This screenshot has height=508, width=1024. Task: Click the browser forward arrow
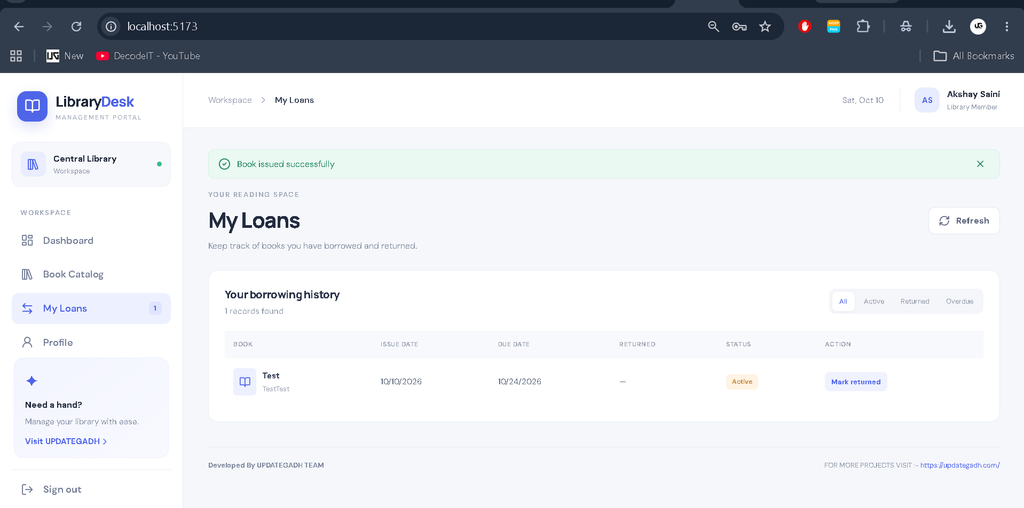click(x=47, y=27)
